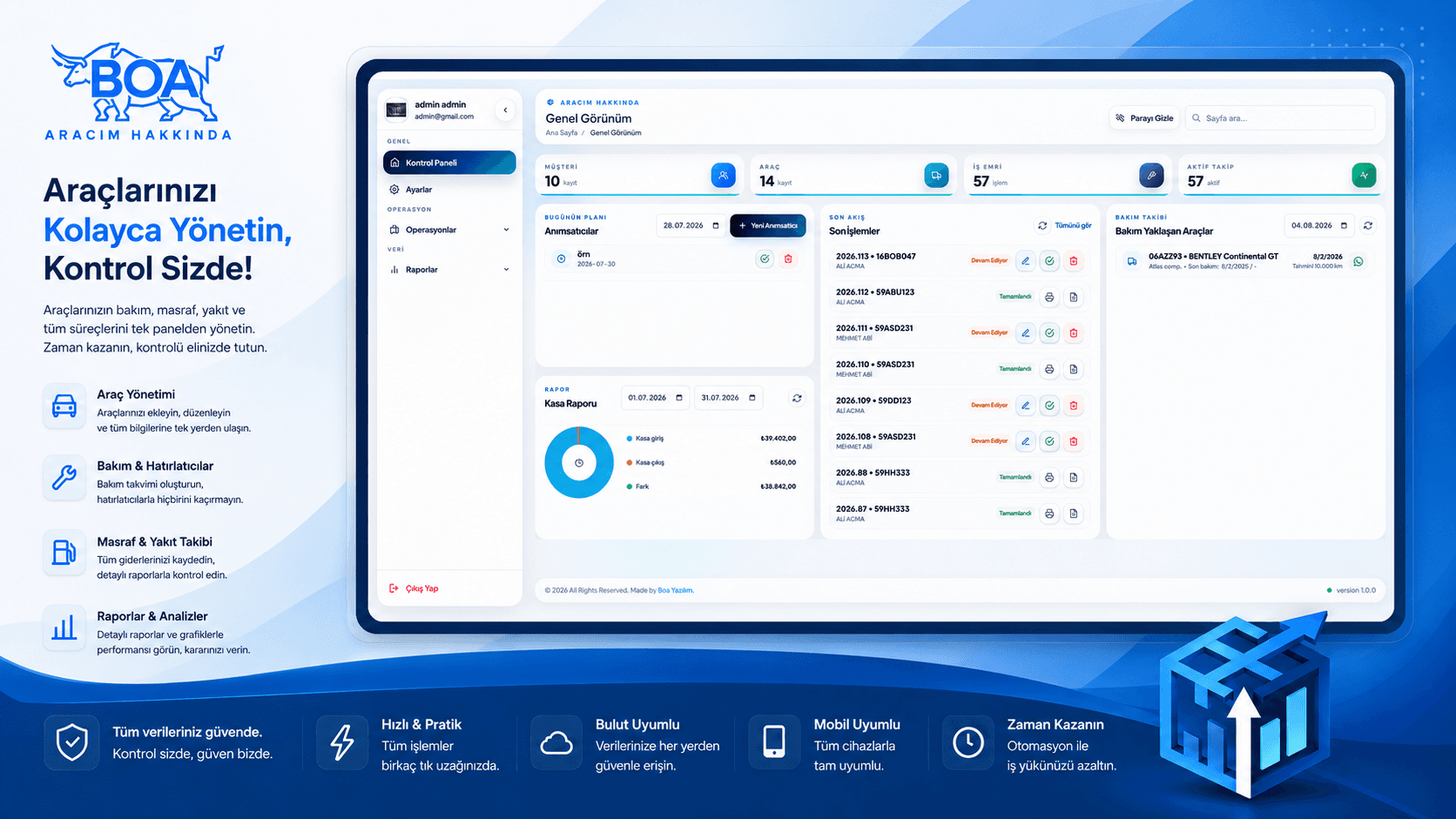
Task: Click the Kasa Raporu donut chart
Action: (579, 462)
